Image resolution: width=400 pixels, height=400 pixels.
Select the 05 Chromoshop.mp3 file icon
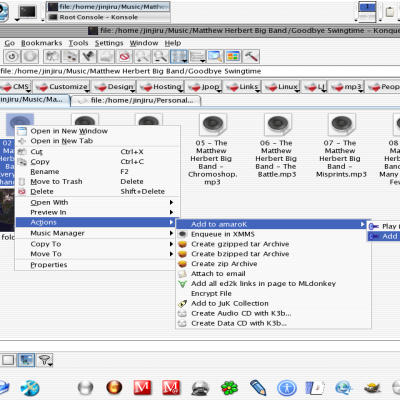[213, 125]
